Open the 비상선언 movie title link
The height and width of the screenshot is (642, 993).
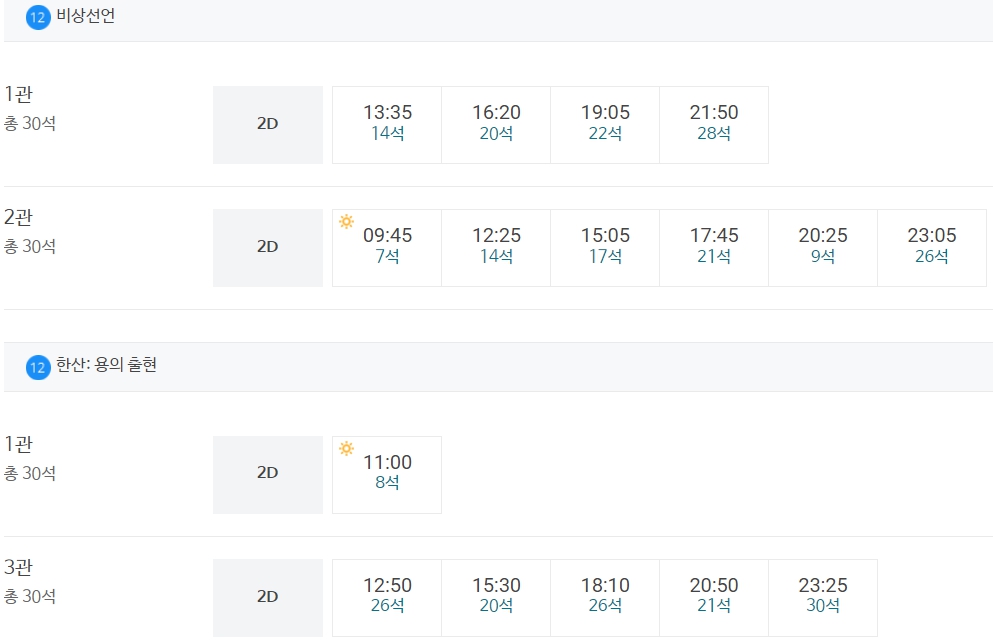click(x=85, y=16)
